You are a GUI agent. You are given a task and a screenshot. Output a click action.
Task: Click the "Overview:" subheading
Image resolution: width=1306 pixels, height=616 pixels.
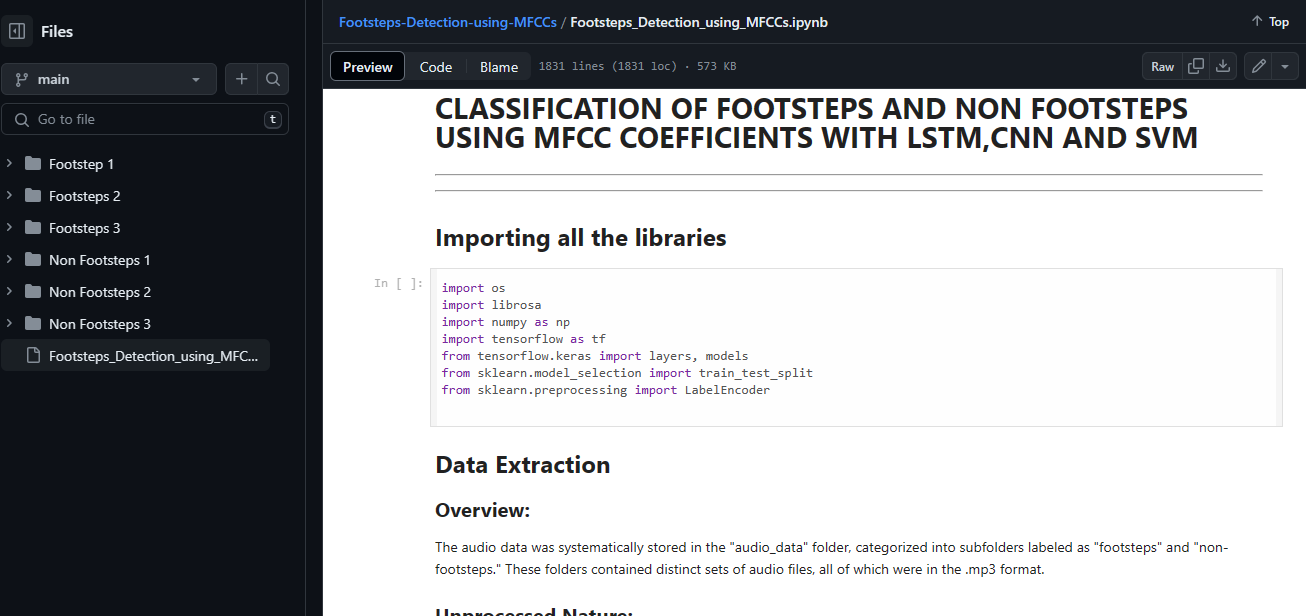click(482, 510)
